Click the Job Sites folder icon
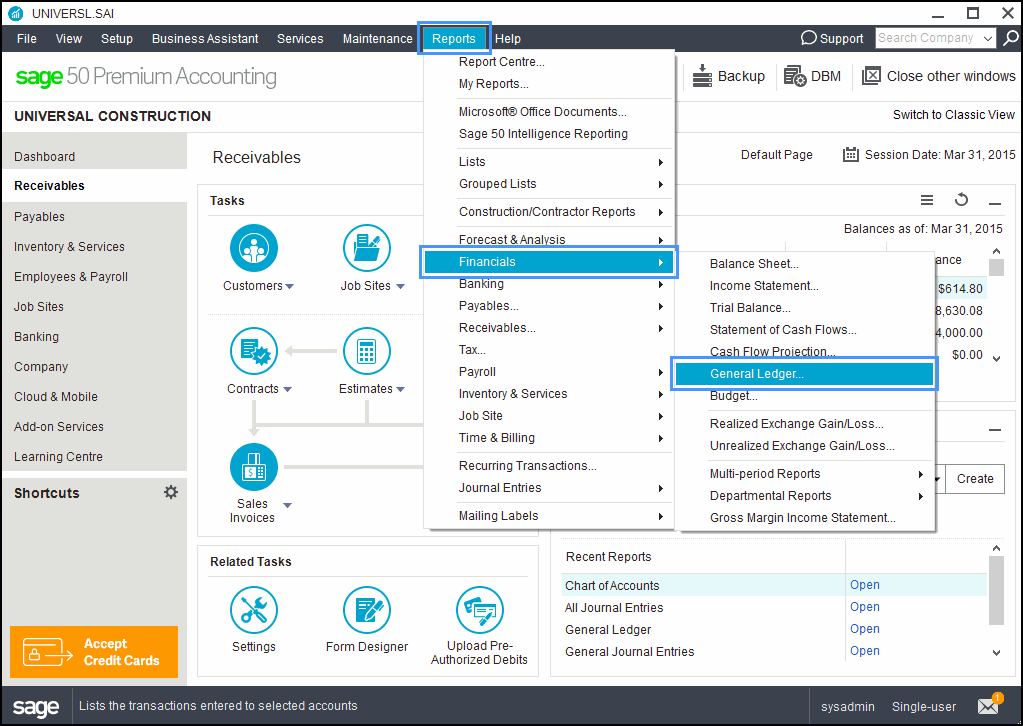 367,249
